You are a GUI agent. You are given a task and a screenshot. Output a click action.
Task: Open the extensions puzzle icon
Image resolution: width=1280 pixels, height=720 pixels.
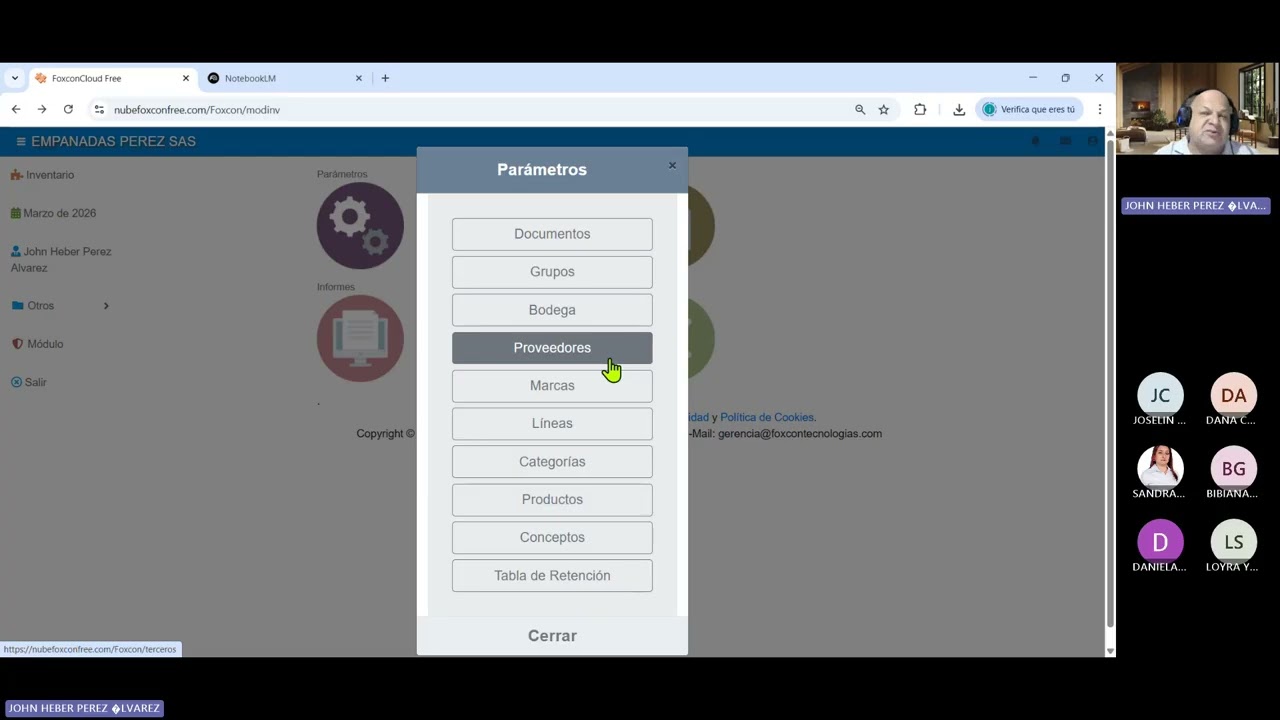click(920, 110)
